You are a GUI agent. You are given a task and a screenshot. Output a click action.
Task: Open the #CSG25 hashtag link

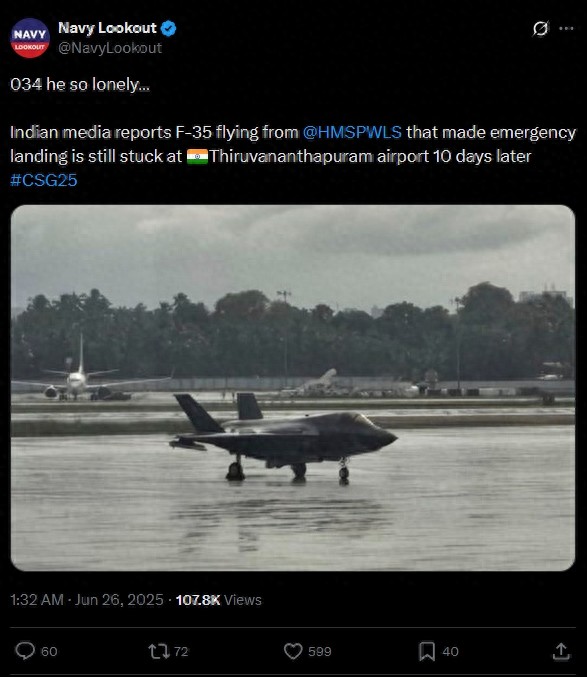[x=44, y=180]
